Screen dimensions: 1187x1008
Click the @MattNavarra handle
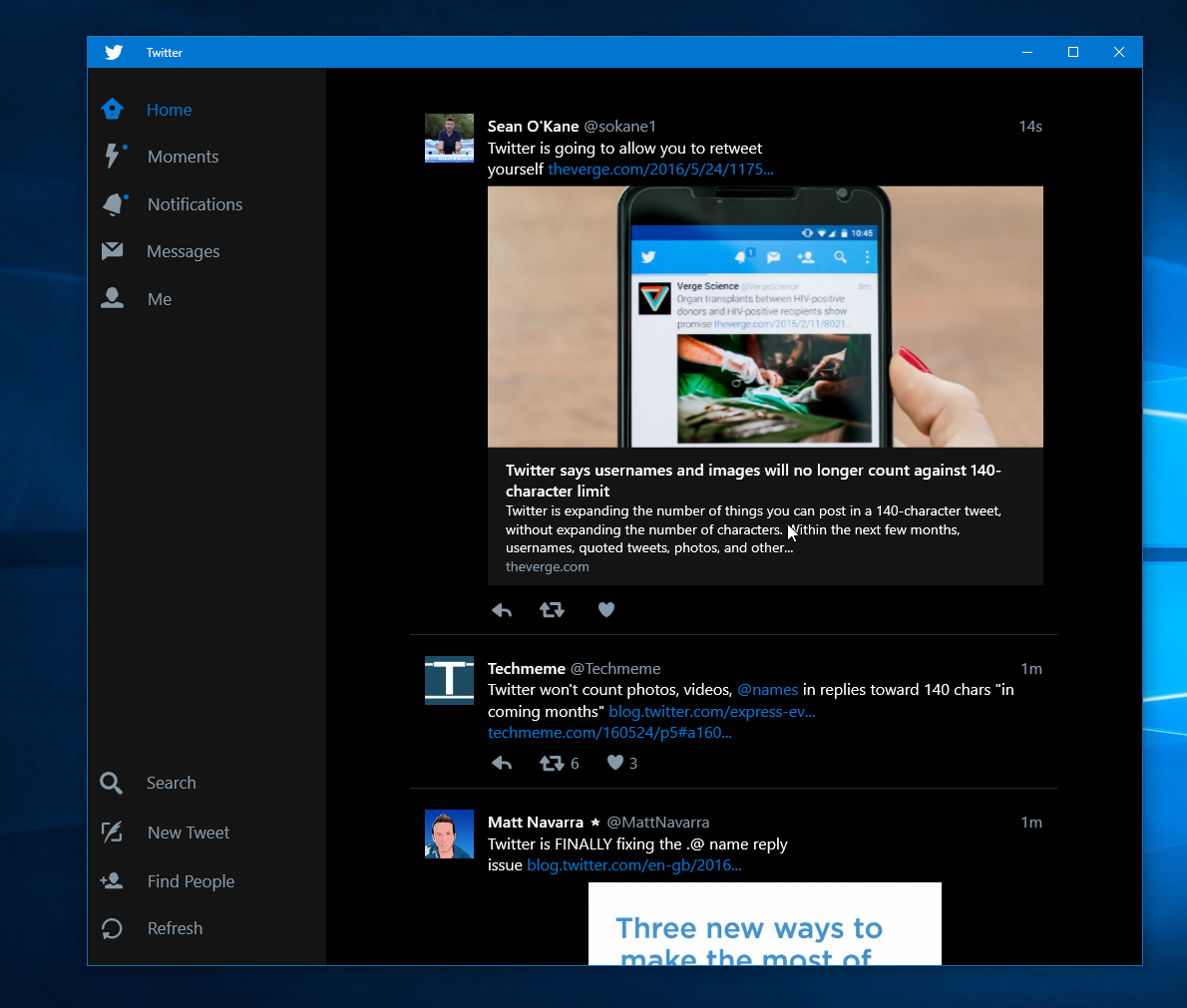click(x=658, y=823)
